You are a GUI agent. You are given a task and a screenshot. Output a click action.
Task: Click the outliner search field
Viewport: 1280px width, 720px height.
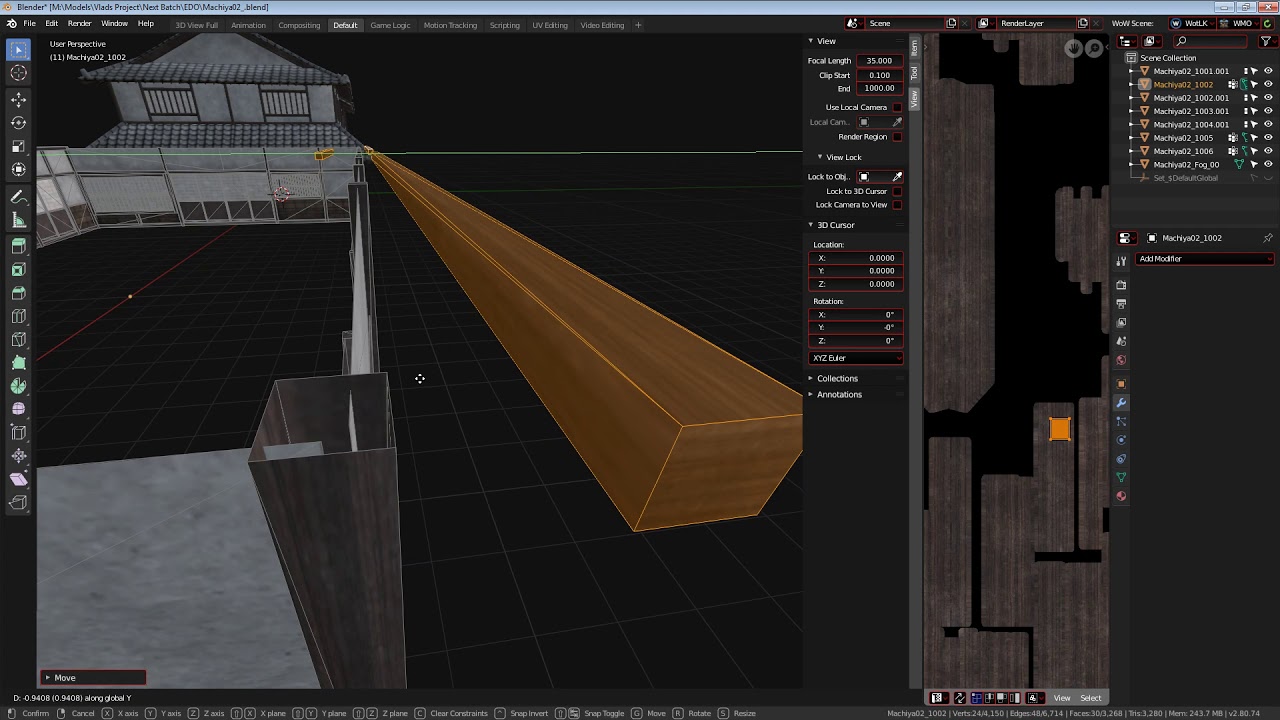pos(1210,41)
